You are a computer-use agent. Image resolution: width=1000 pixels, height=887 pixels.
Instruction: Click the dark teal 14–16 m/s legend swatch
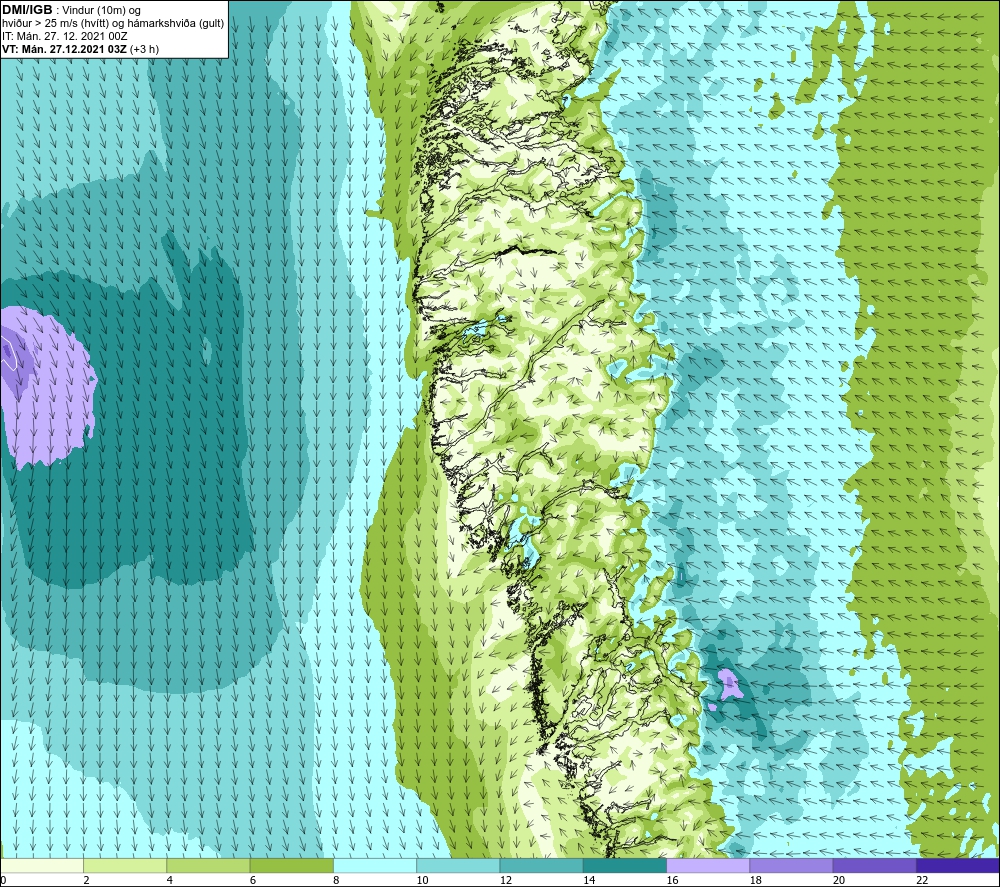625,865
